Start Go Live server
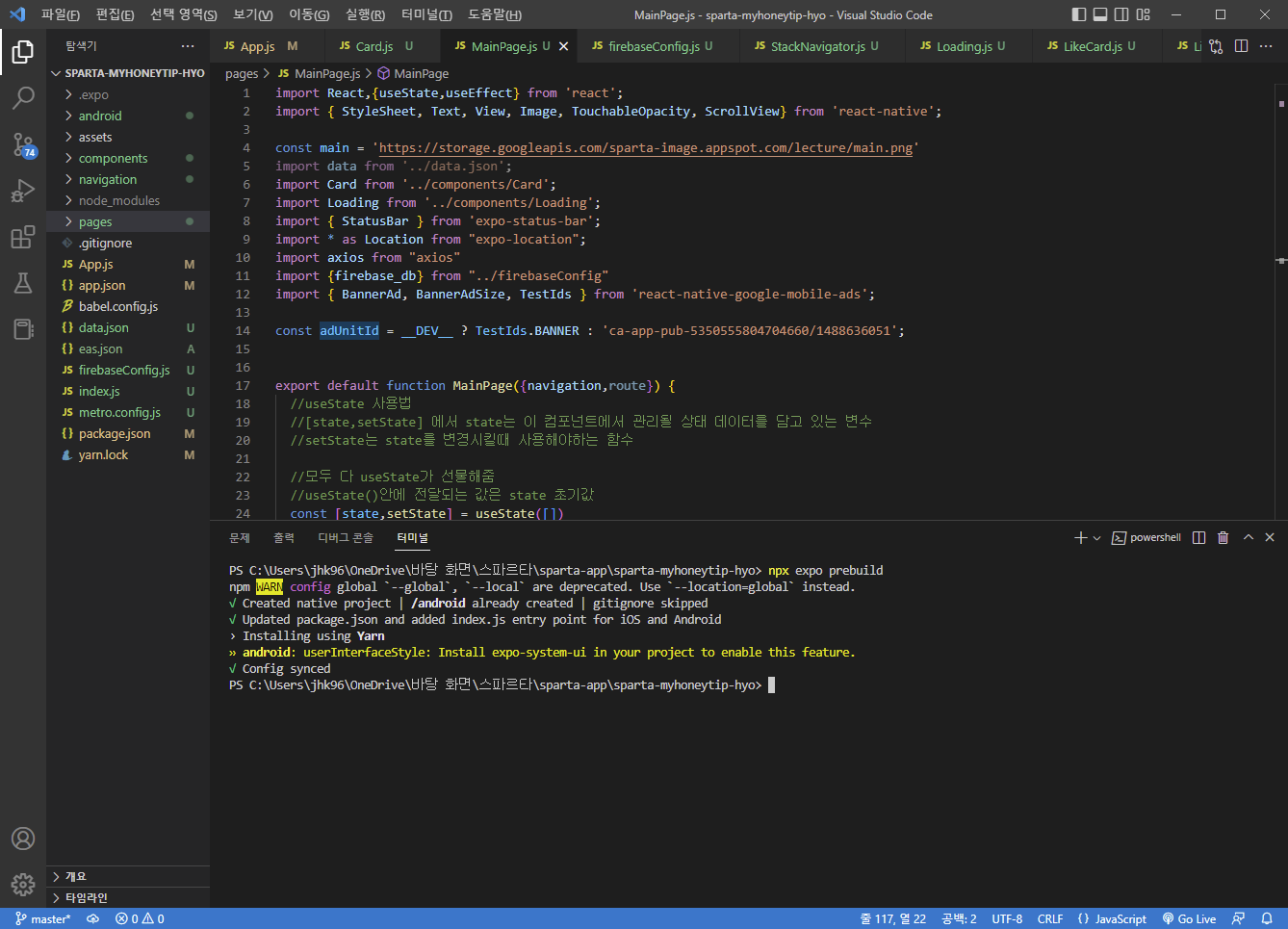Screen dimensions: 1288x929 point(1189,918)
